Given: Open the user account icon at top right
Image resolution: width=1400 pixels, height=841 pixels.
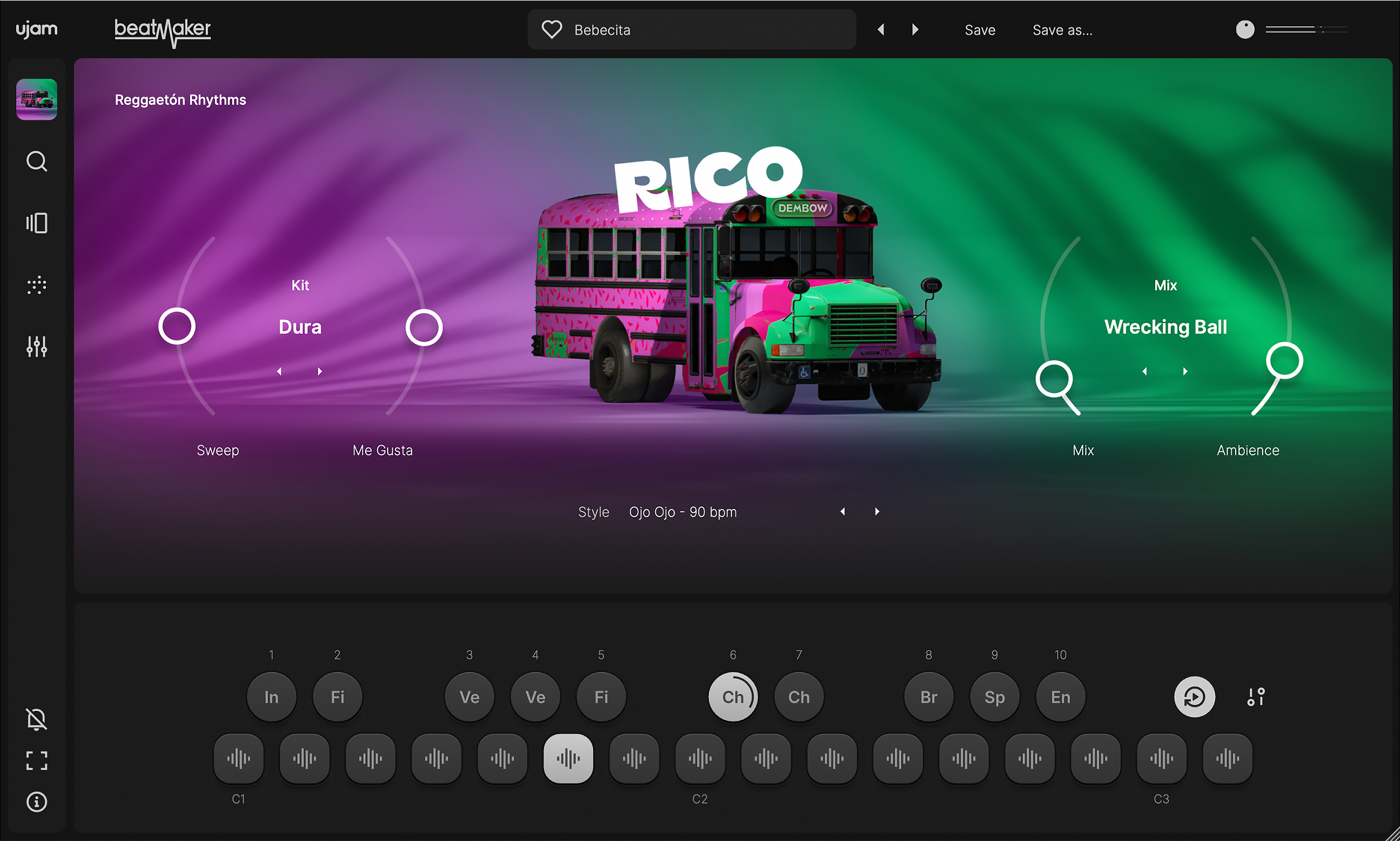Looking at the screenshot, I should click(1244, 29).
